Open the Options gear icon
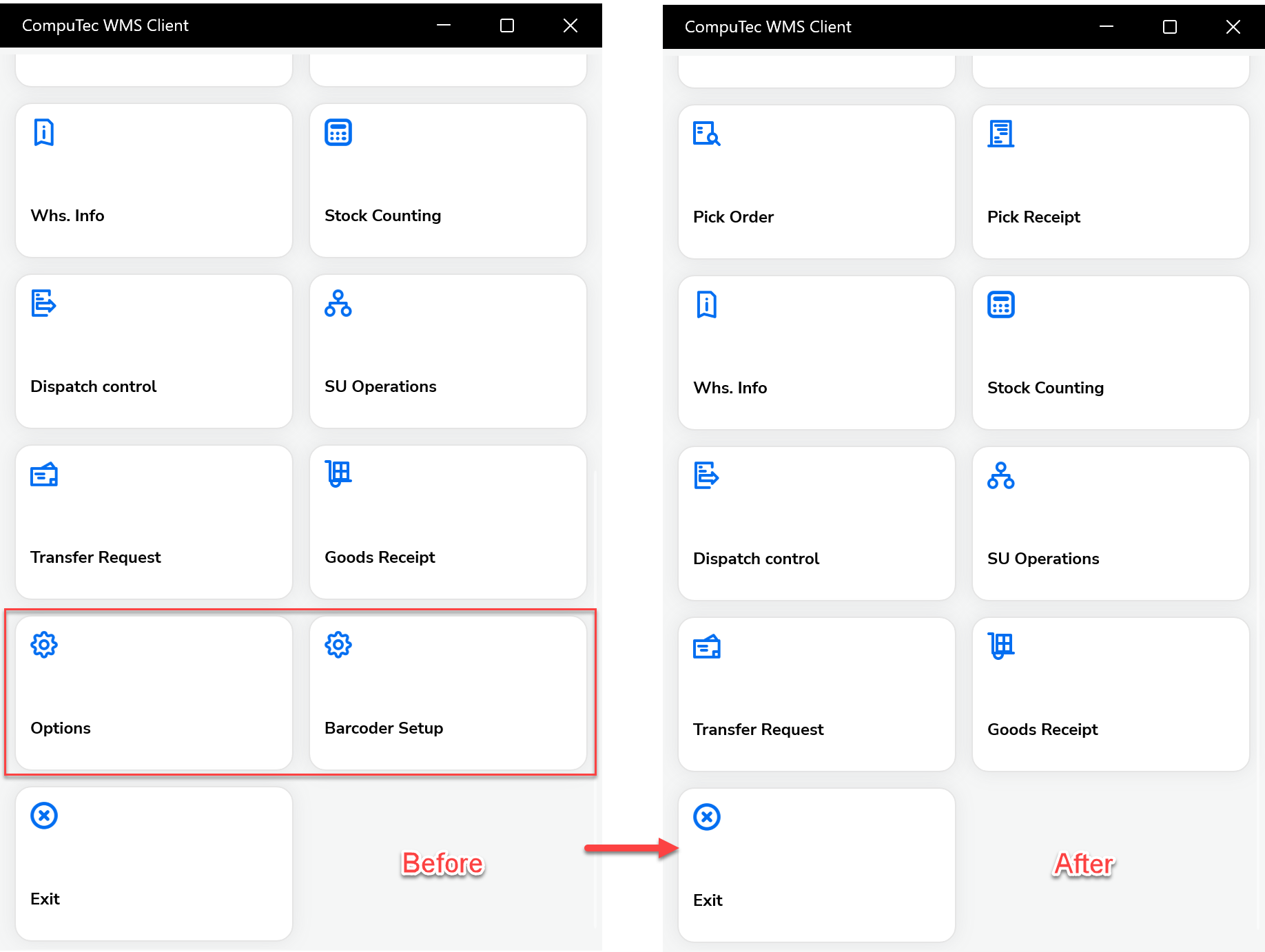This screenshot has width=1265, height=952. click(x=43, y=645)
